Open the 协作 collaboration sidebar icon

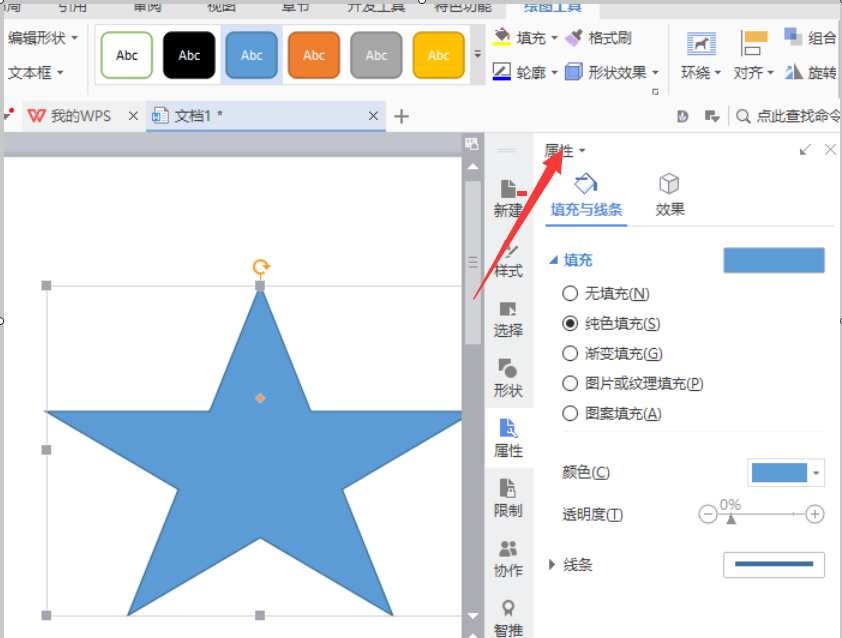(508, 559)
